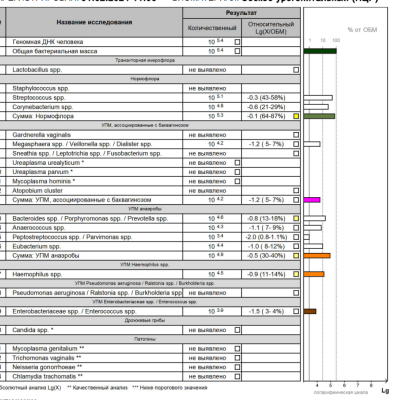Viewport: 400px width, 400px height.
Task: Click the Ниже порогового значения footnote
Action: (170, 388)
